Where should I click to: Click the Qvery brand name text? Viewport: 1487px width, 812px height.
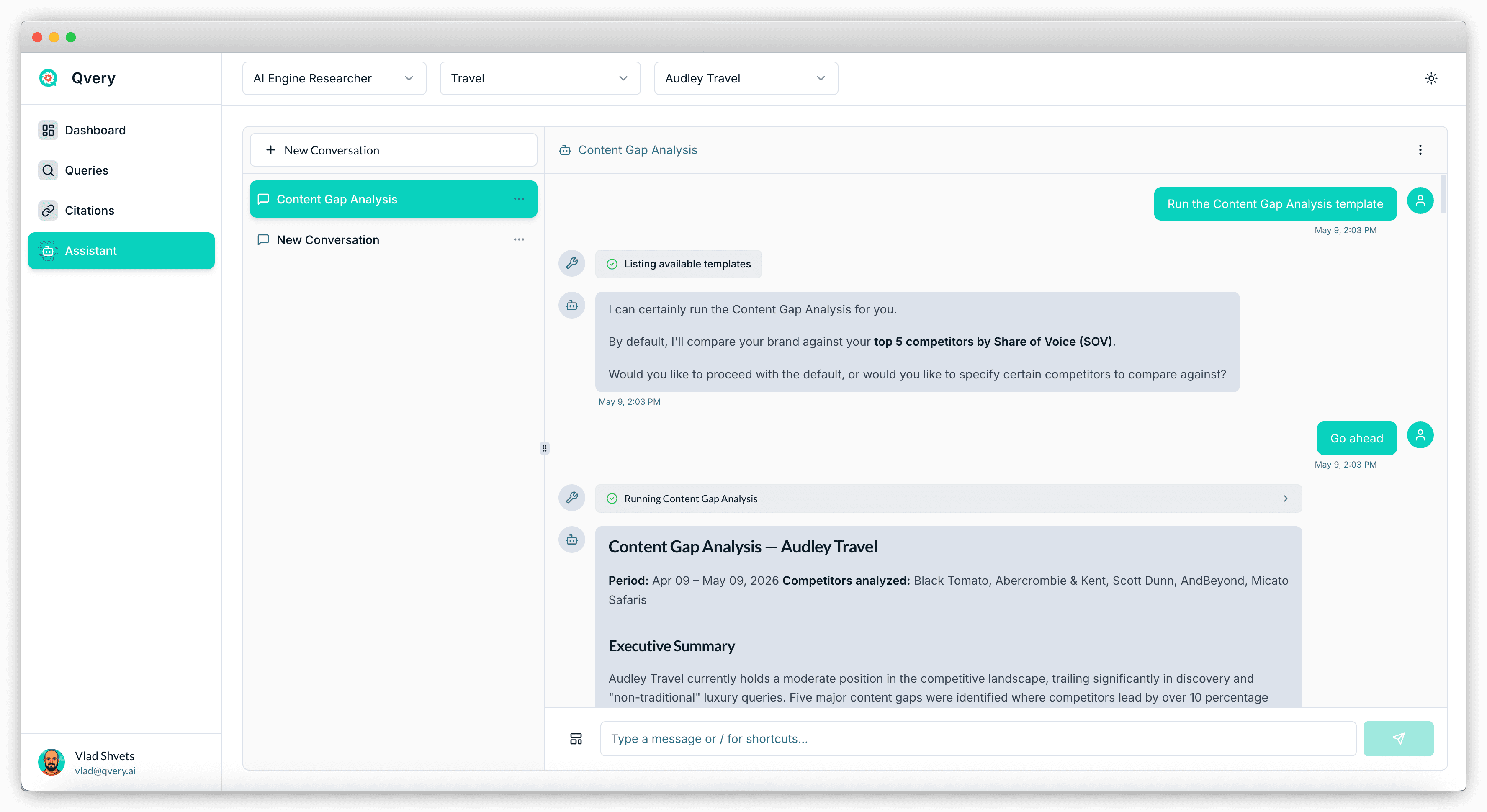pos(93,79)
